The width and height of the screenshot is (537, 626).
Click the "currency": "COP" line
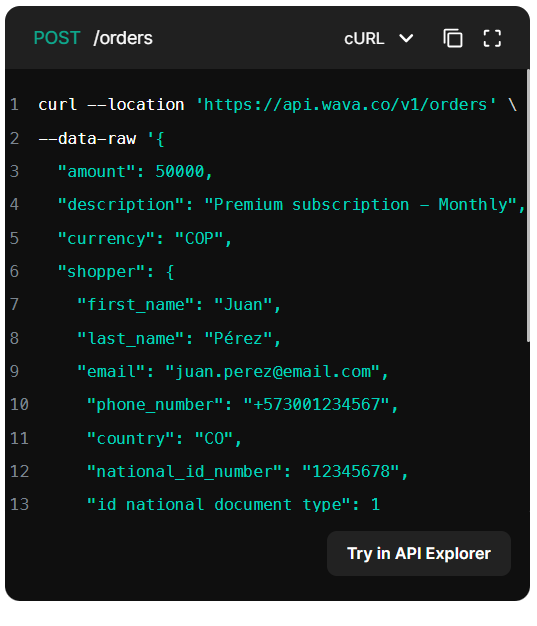145,238
